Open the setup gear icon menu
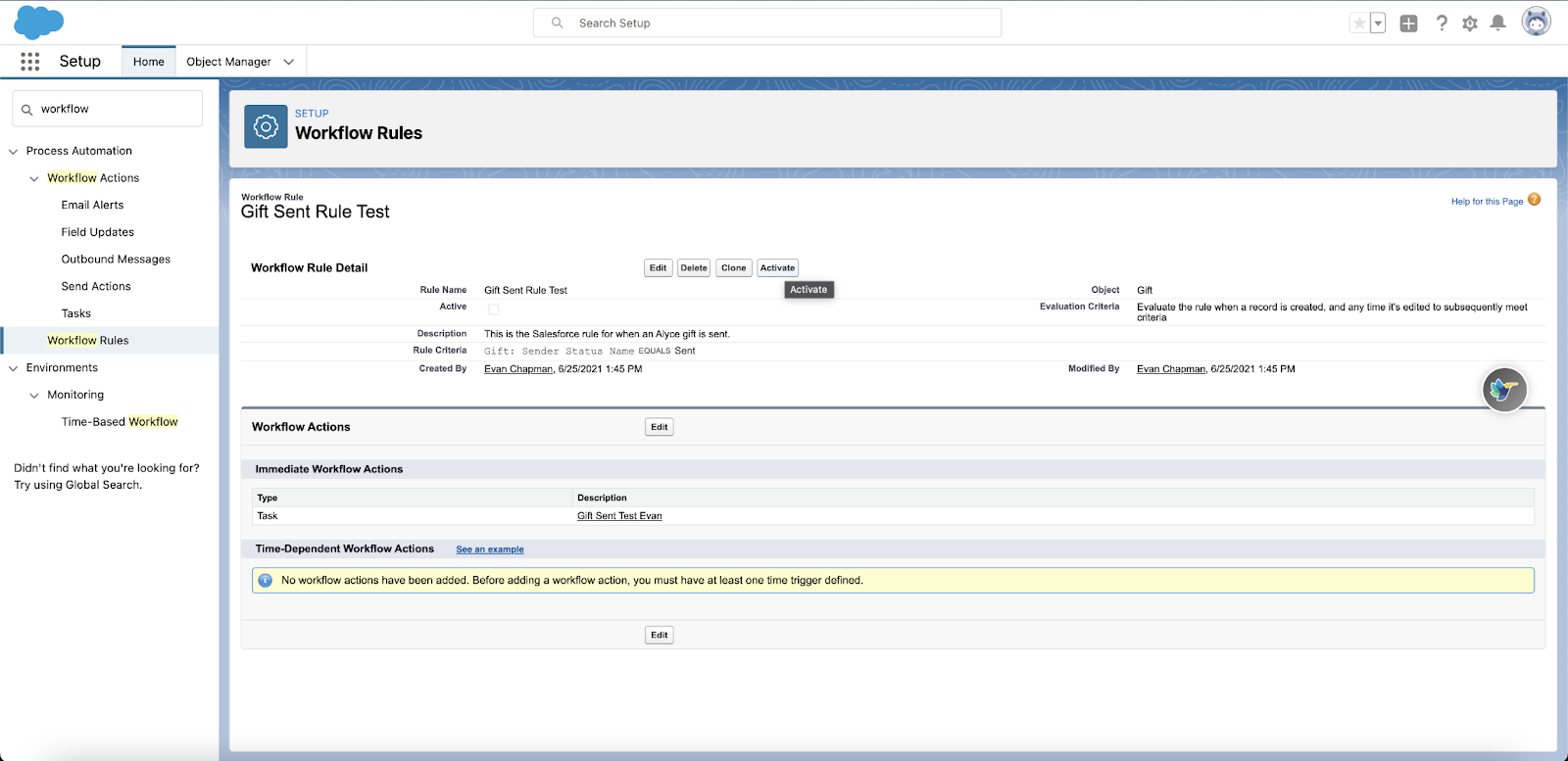Screen dimensions: 1568x761 click(x=1470, y=24)
